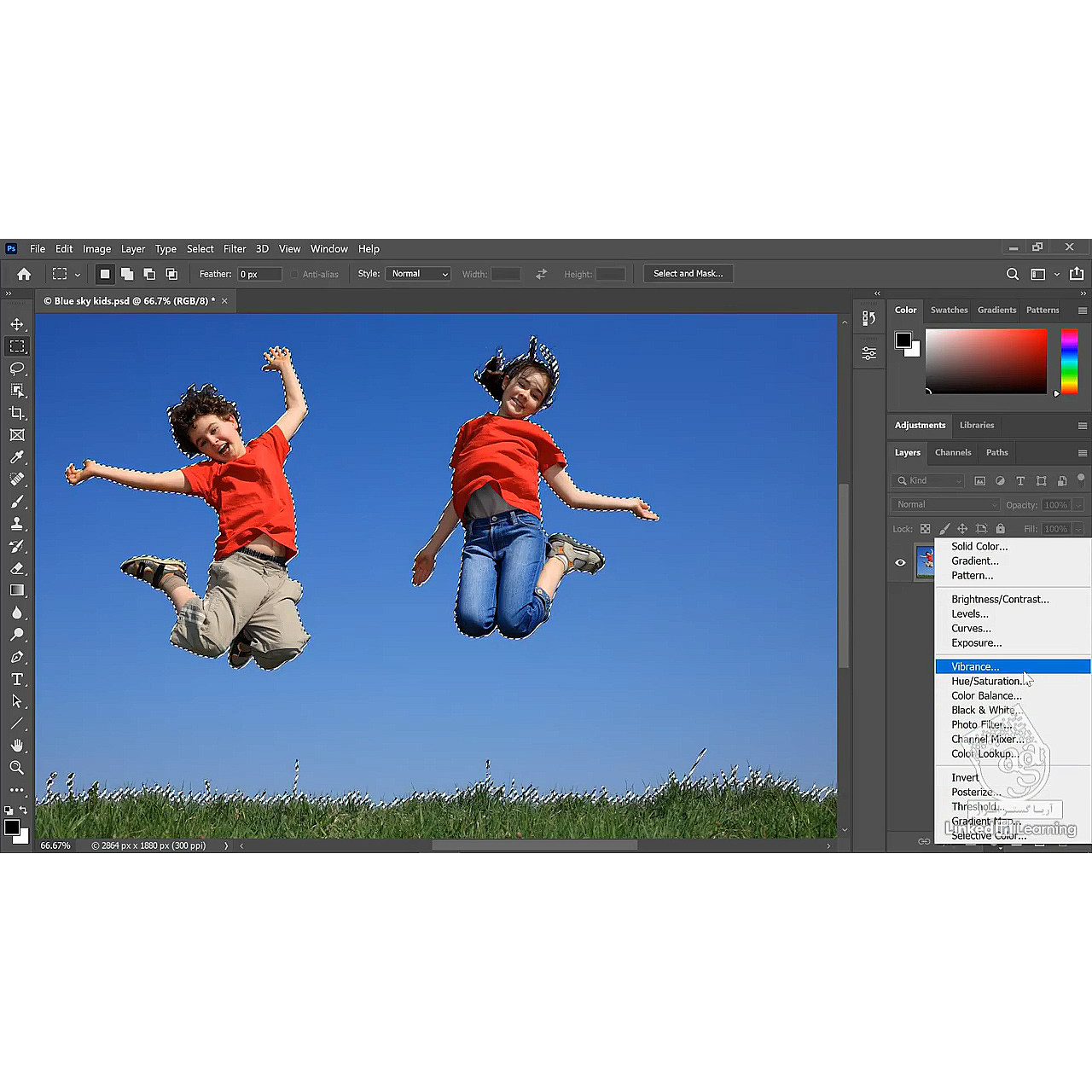Image resolution: width=1092 pixels, height=1092 pixels.
Task: Select the Move tool
Action: [16, 324]
